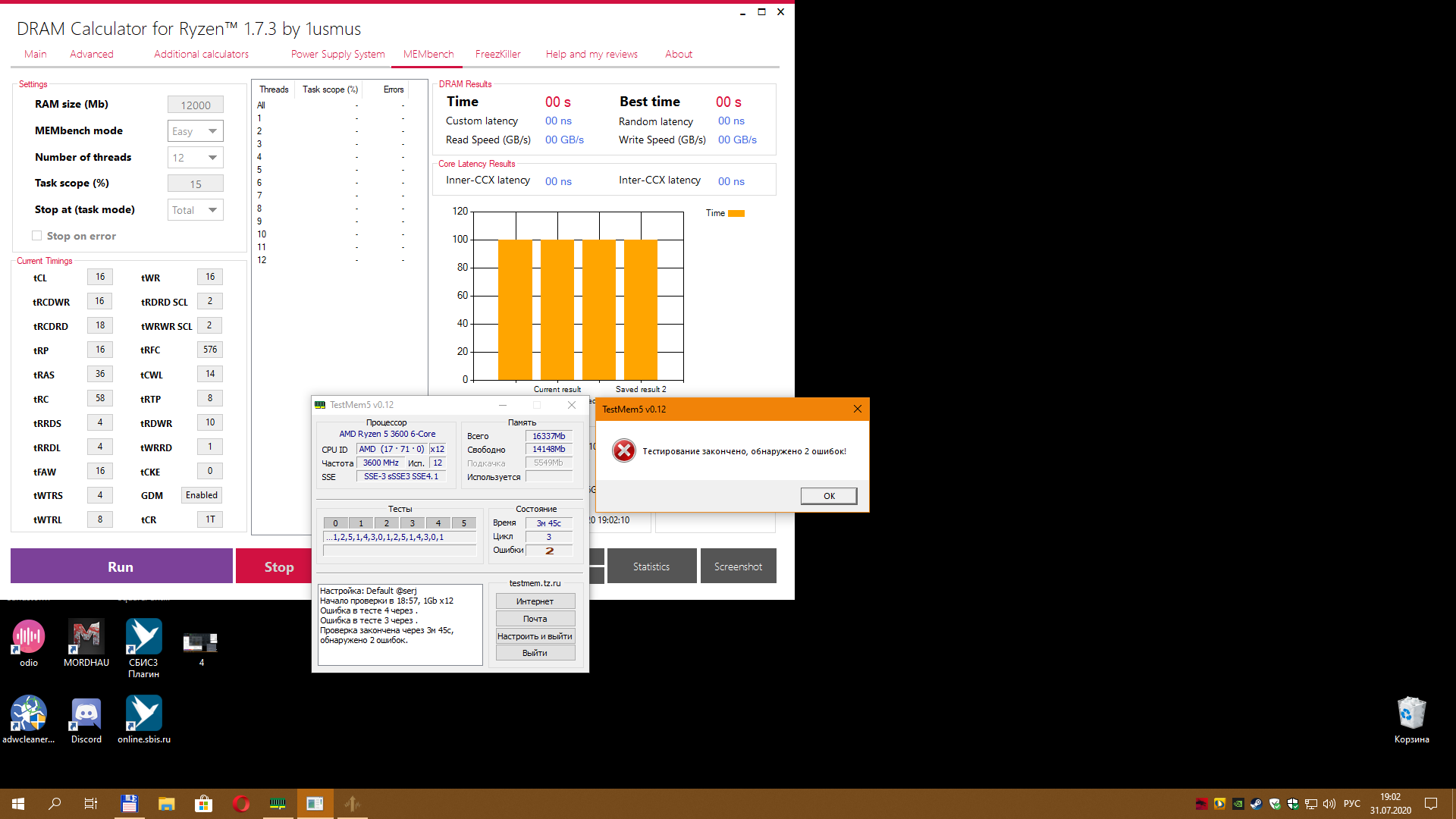Click the Microsoft Store taskbar icon

pos(203,804)
